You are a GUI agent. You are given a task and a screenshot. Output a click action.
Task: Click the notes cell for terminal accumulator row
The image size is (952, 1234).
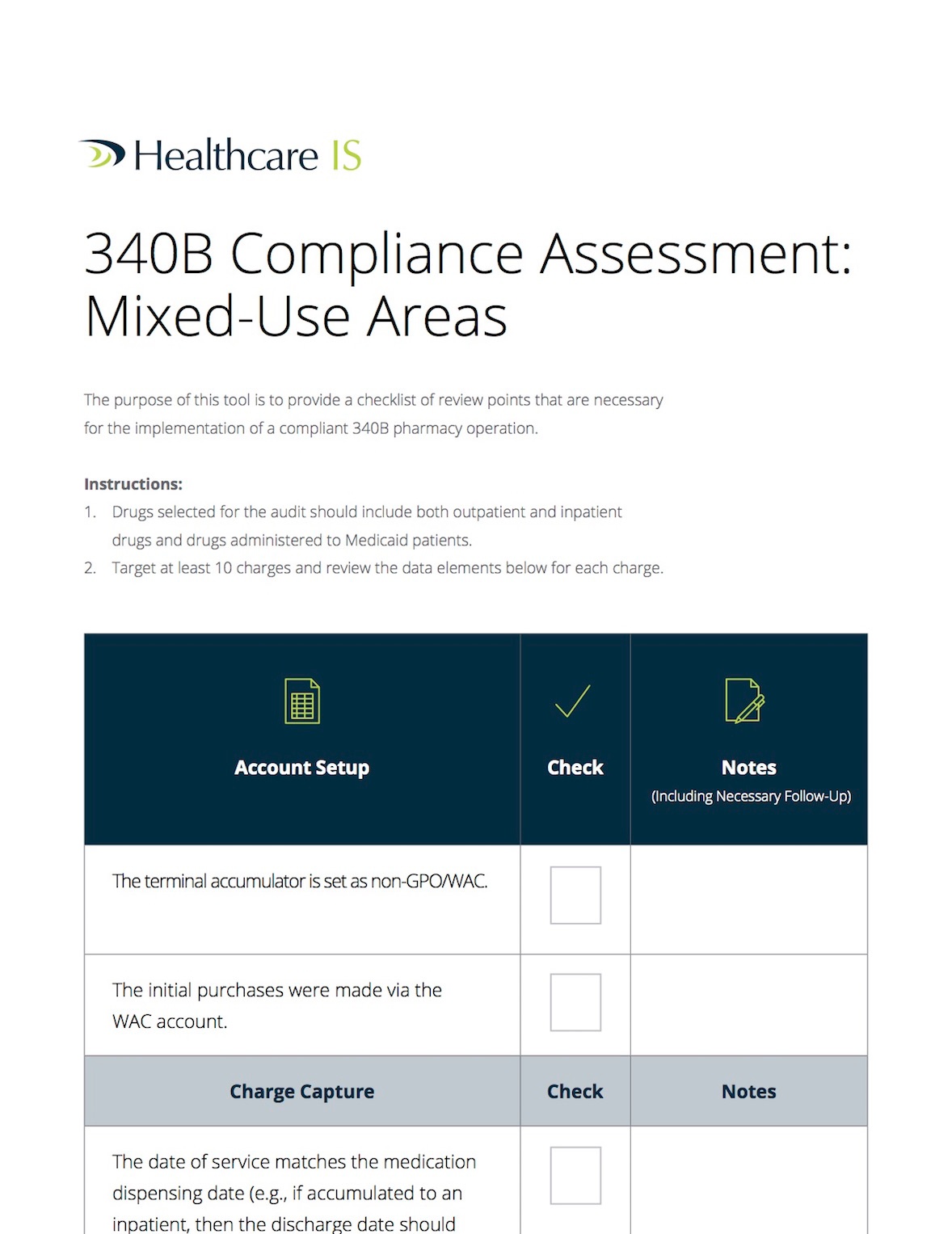(748, 899)
